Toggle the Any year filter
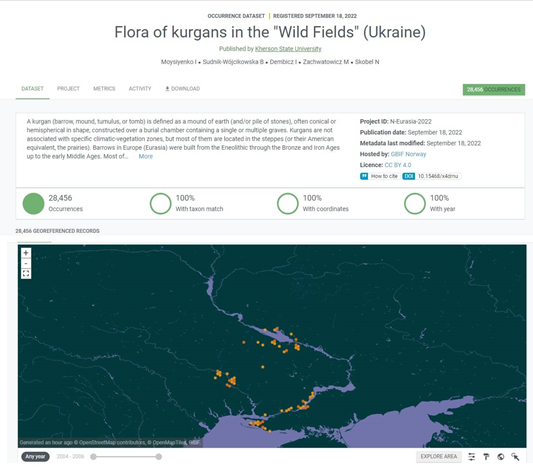The image size is (533, 470). pos(35,456)
